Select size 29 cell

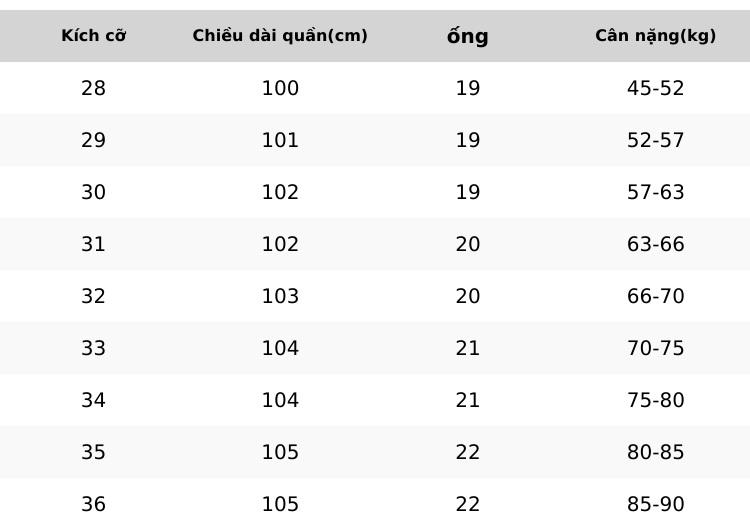93,140
